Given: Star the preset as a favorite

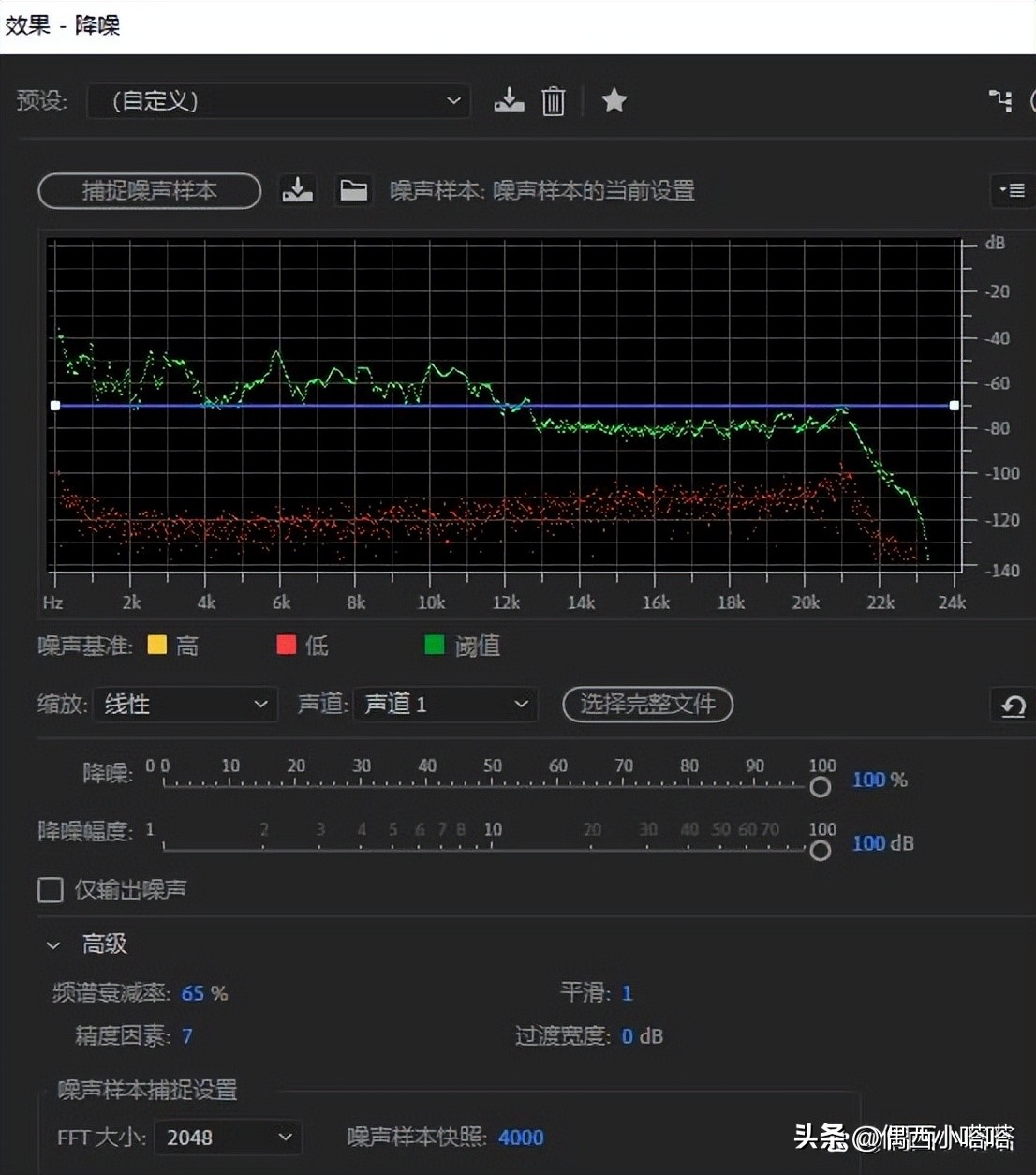Looking at the screenshot, I should [614, 100].
